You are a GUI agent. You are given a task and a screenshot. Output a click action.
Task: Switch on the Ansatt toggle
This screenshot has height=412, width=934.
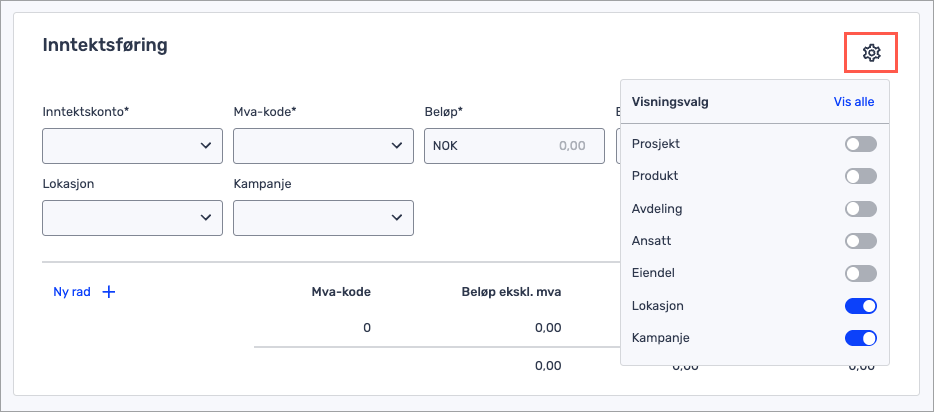pos(860,241)
